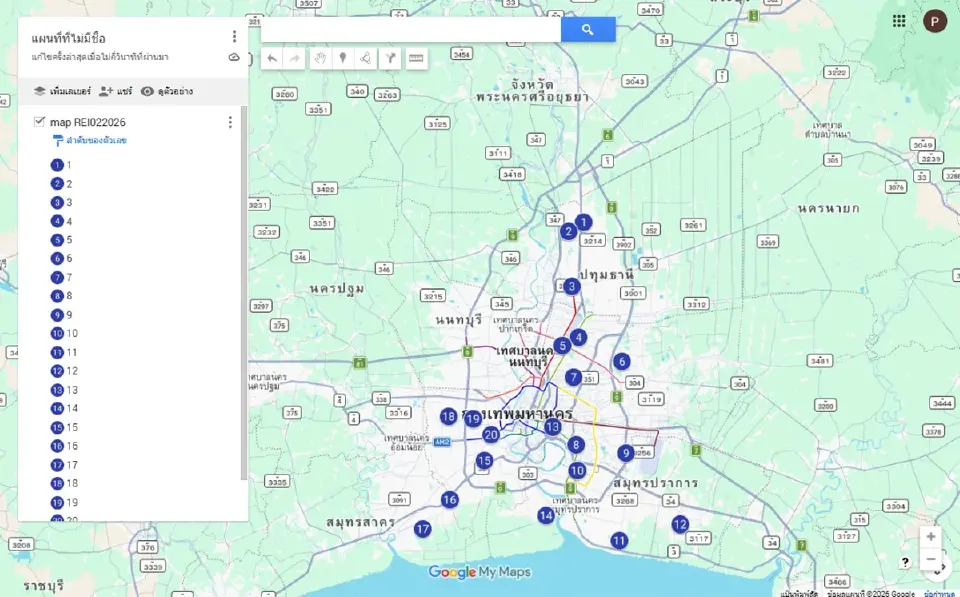This screenshot has height=597, width=960.
Task: Click the cloud save status icon
Action: [234, 57]
